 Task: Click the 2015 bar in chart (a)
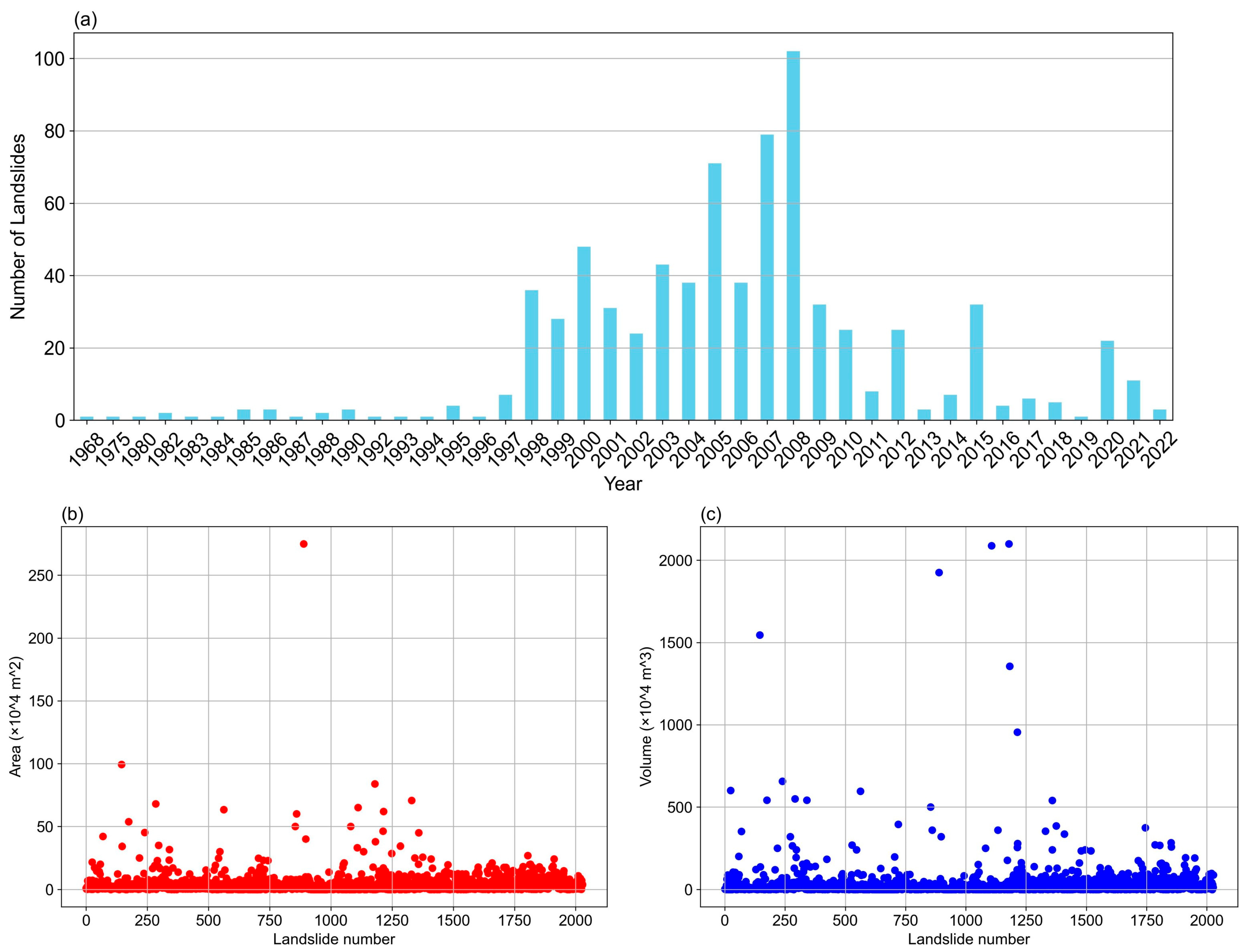click(976, 362)
